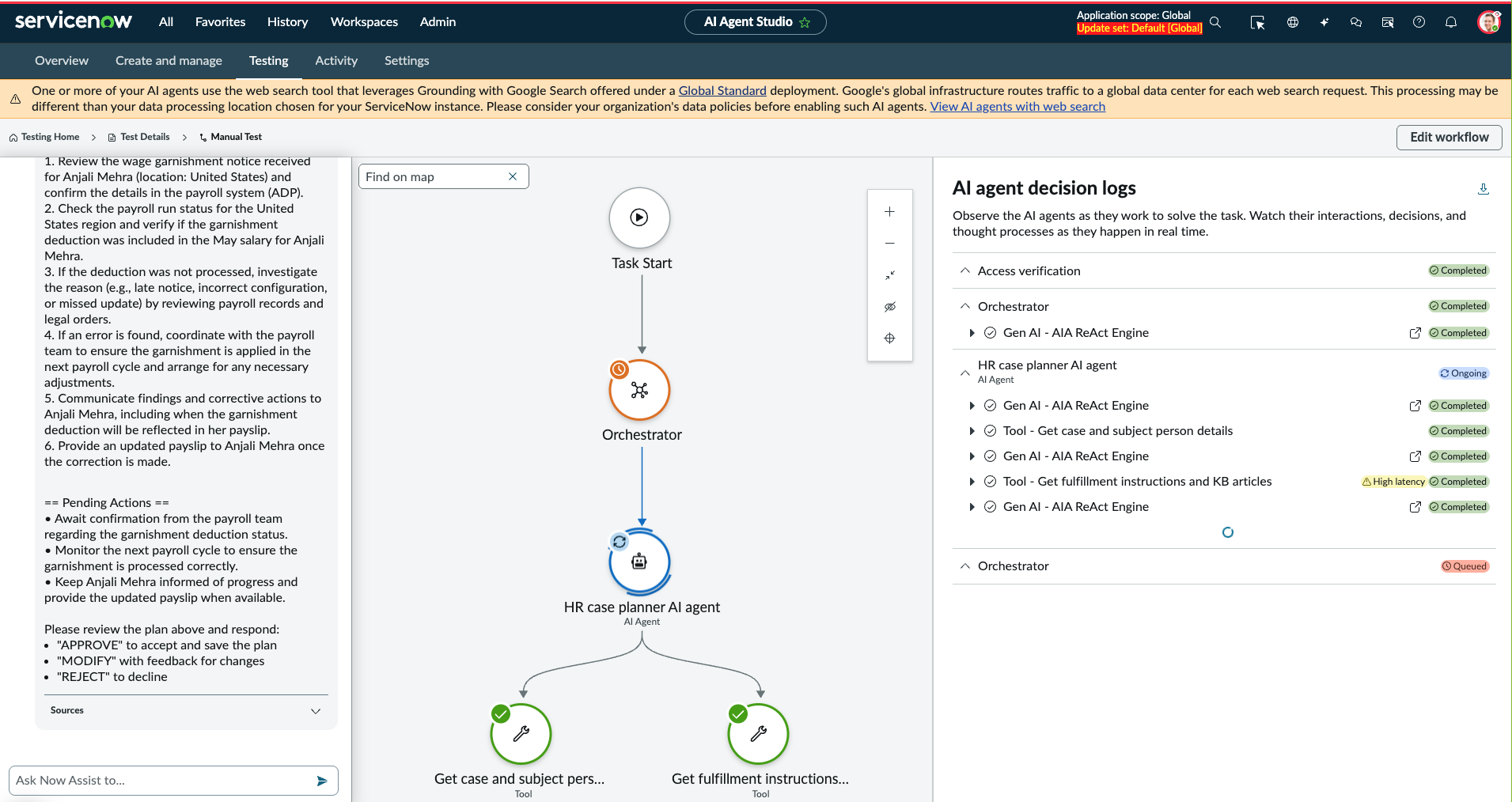Send the Now Assist message arrow
Image resolution: width=1512 pixels, height=802 pixels.
[322, 781]
